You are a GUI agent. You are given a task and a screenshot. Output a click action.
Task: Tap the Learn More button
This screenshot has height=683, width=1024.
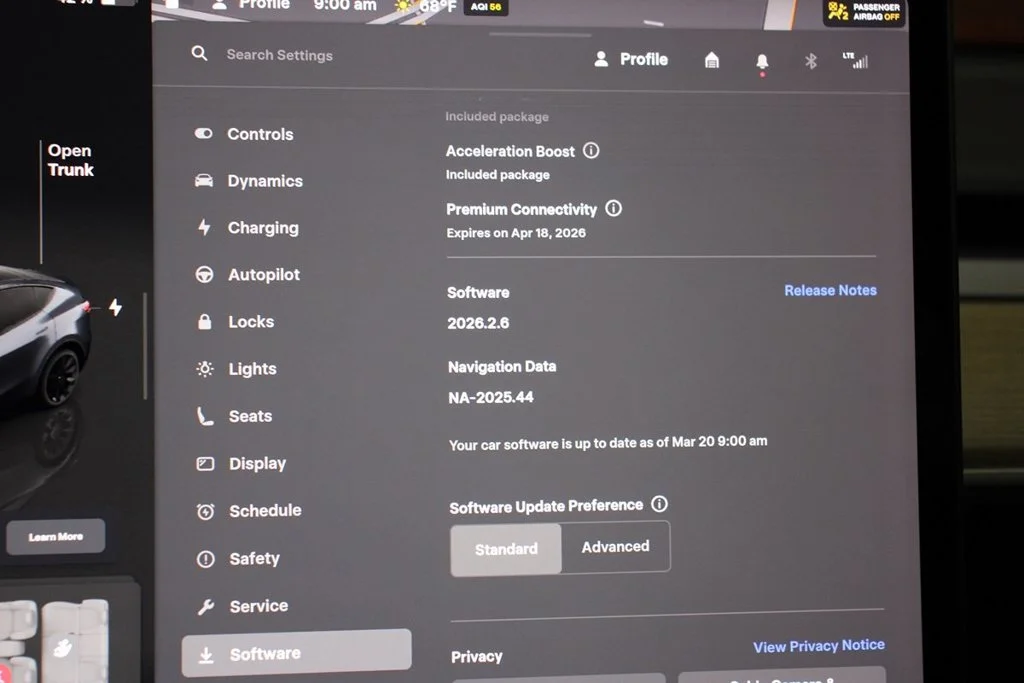point(56,537)
